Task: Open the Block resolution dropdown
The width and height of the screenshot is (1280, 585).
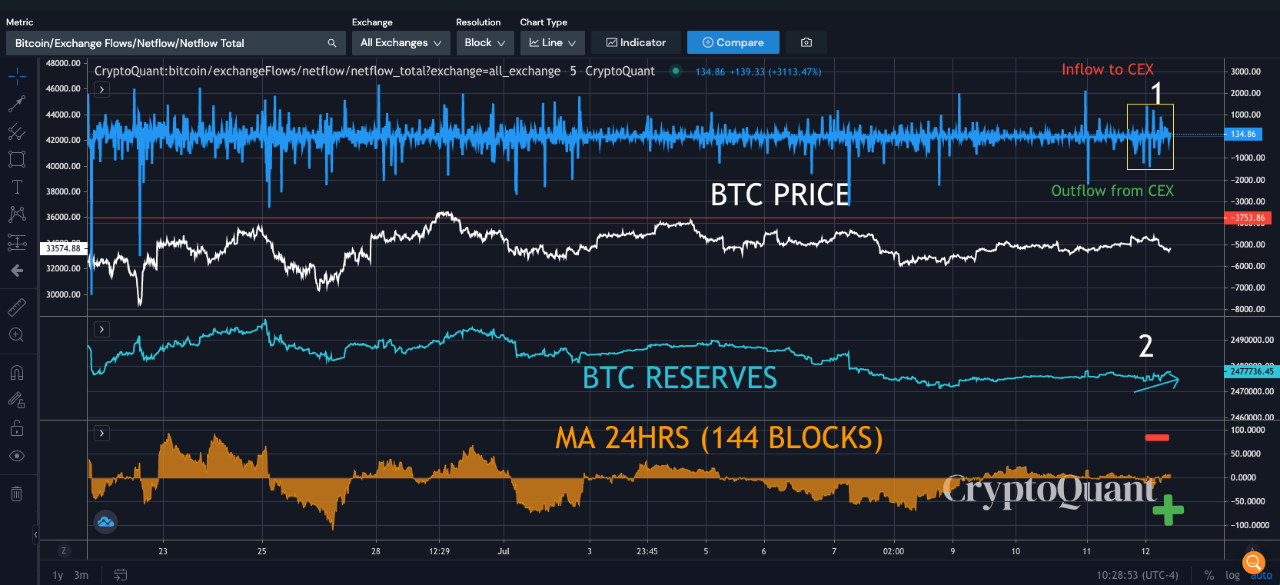Action: pos(484,42)
